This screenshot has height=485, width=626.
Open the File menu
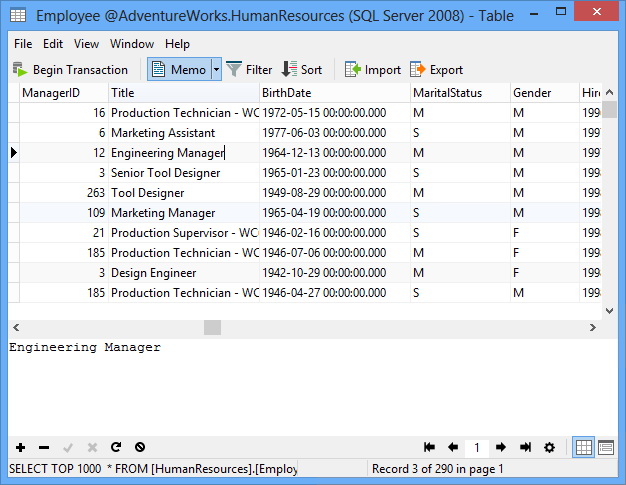(23, 44)
